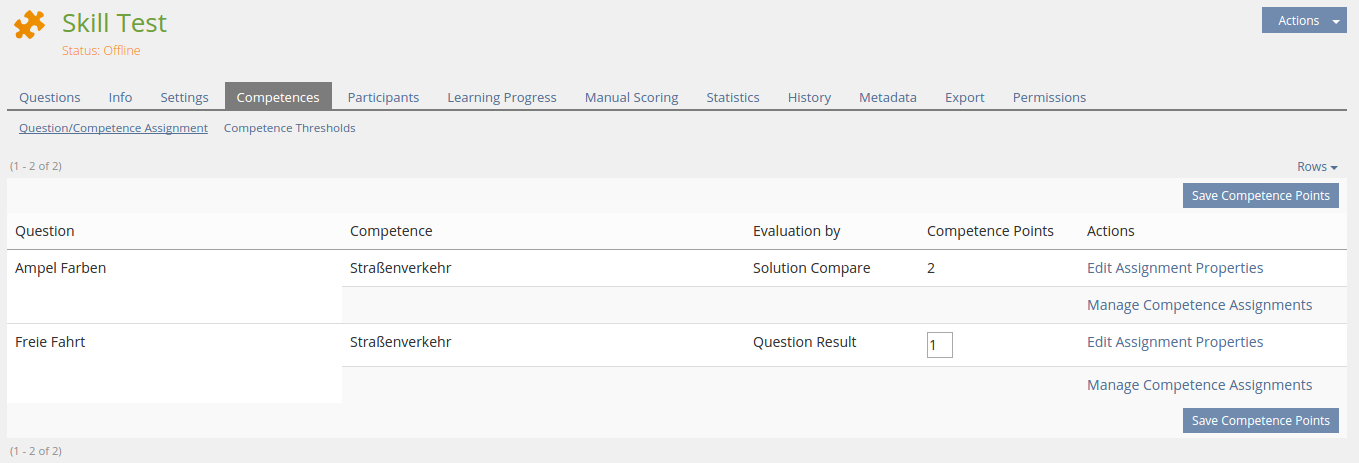1359x463 pixels.
Task: Go to the Settings tab
Action: pyautogui.click(x=184, y=97)
